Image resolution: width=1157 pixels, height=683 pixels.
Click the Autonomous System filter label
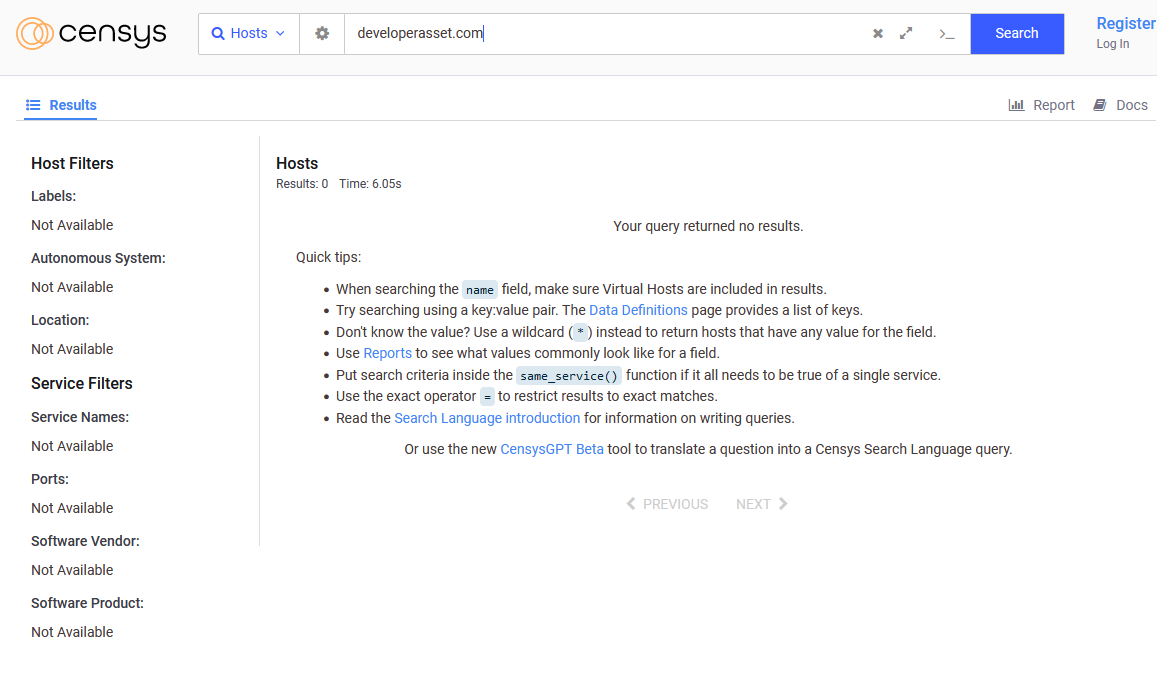[x=98, y=258]
